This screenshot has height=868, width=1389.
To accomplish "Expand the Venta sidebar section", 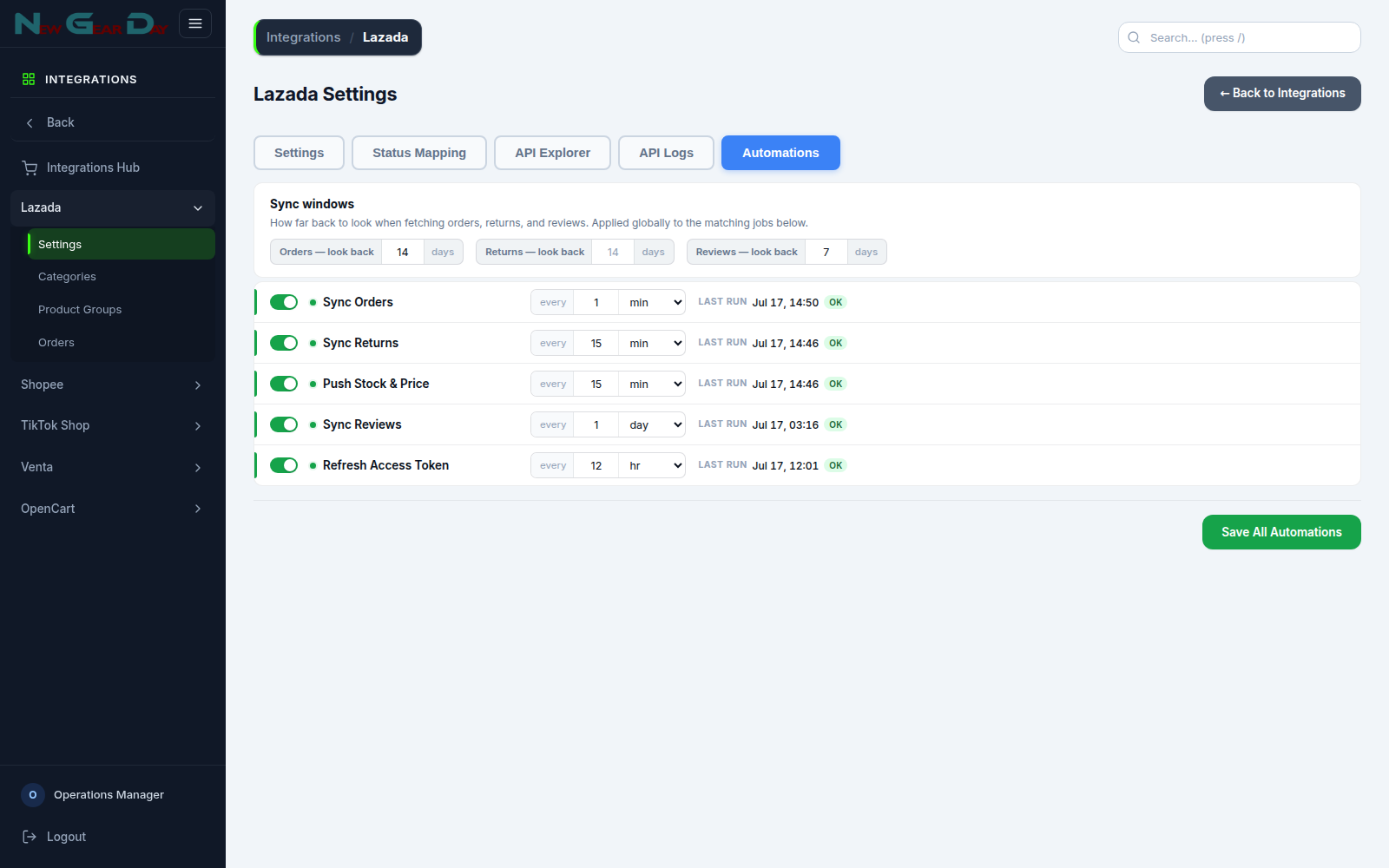I will pos(113,467).
